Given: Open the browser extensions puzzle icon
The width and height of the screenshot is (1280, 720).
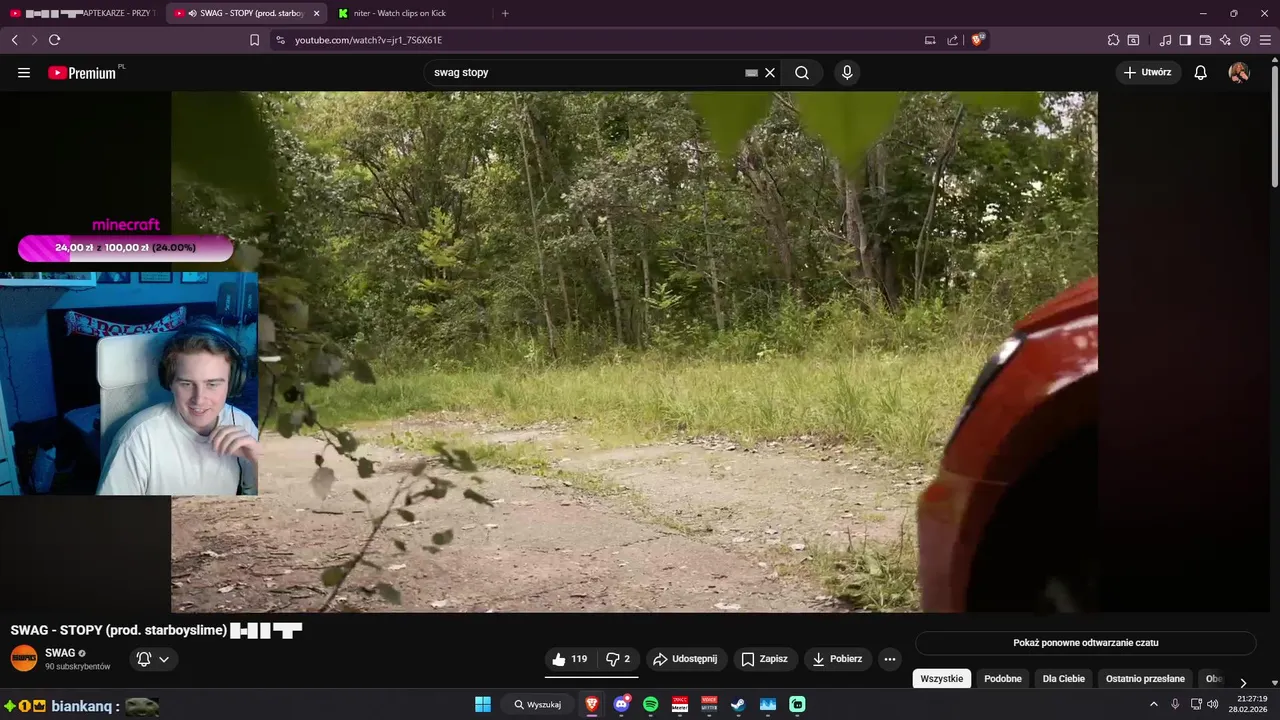Looking at the screenshot, I should tap(1113, 40).
